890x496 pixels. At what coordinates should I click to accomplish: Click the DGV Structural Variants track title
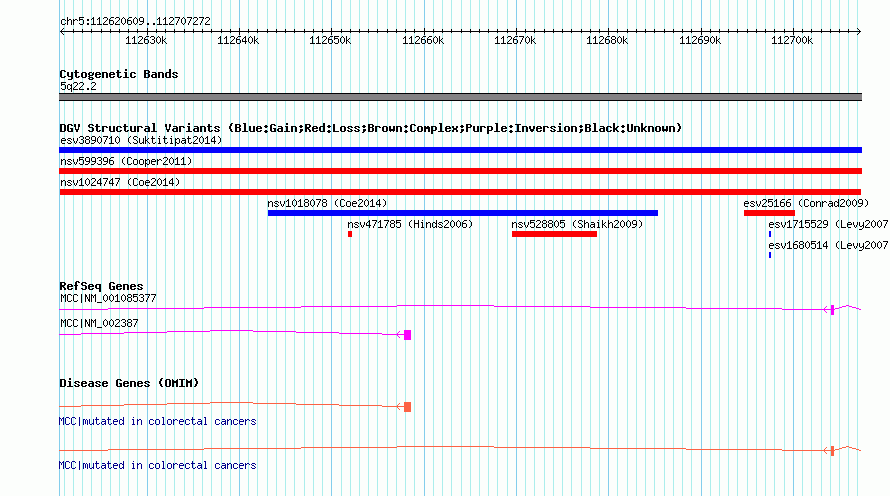[371, 128]
